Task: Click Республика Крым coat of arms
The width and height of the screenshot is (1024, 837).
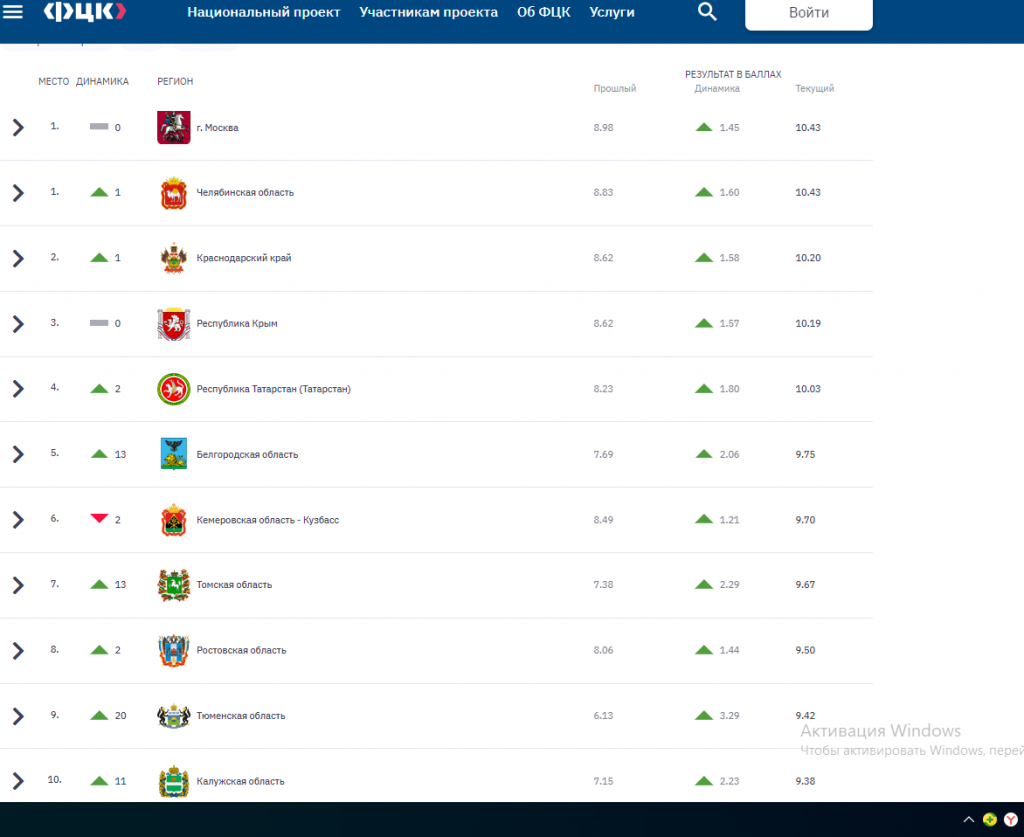Action: pos(174,324)
